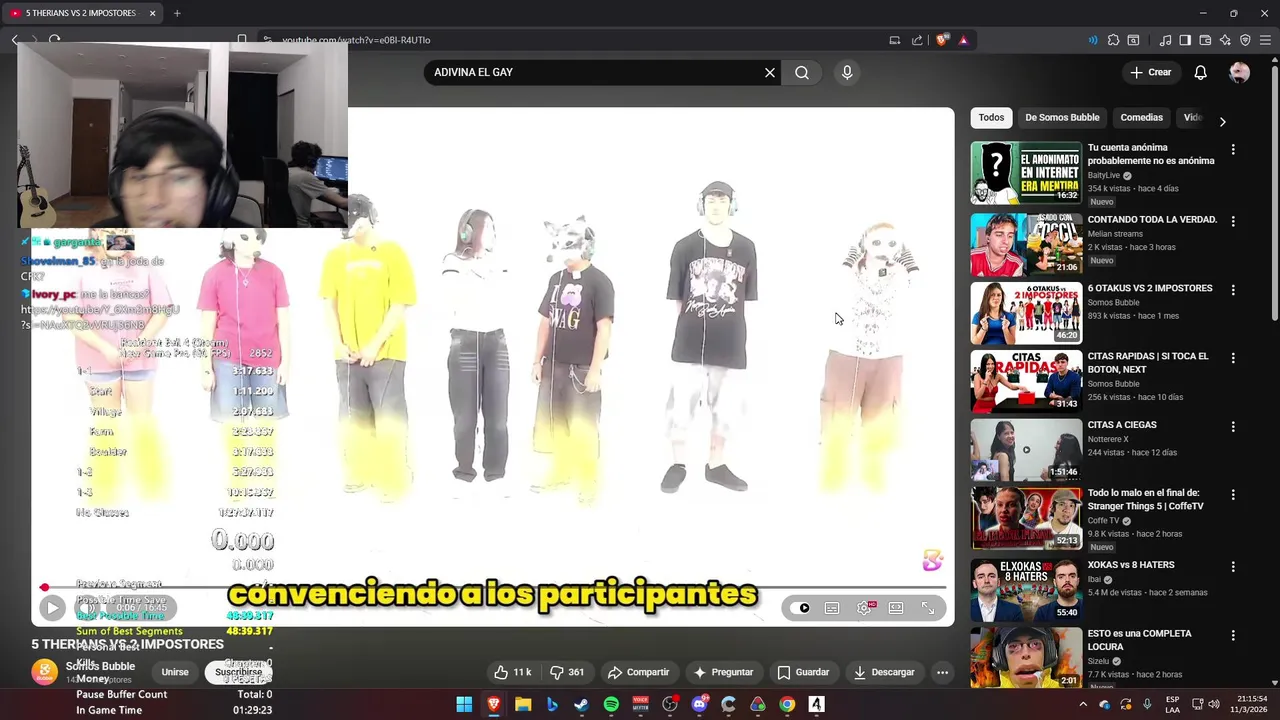The height and width of the screenshot is (720, 1280).
Task: Open options for 'CITAS A CIEGAS' video
Action: 1233,426
